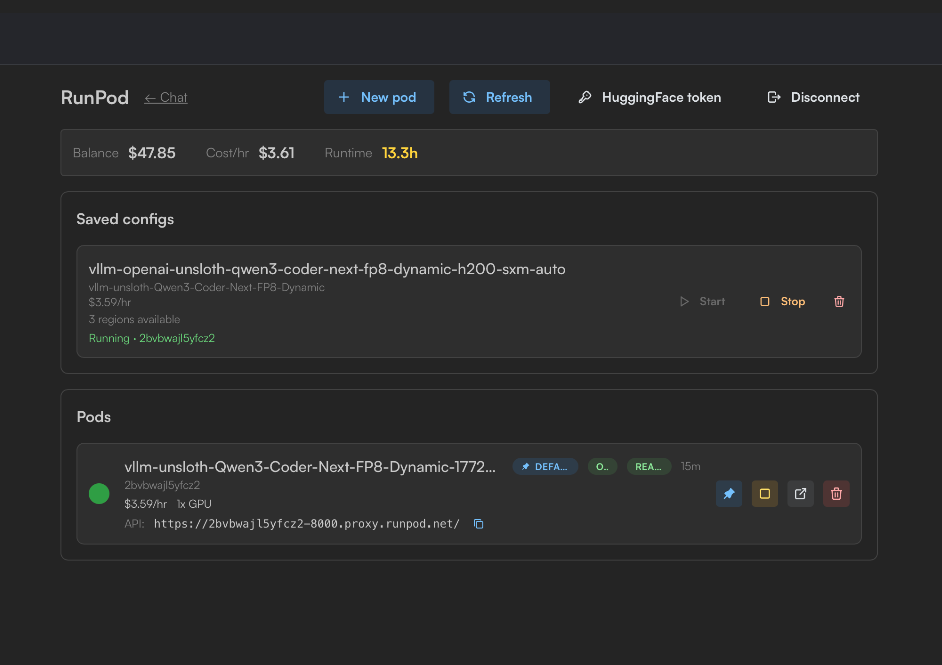The width and height of the screenshot is (942, 665).
Task: Start the saved config via play triangle icon
Action: pos(684,301)
